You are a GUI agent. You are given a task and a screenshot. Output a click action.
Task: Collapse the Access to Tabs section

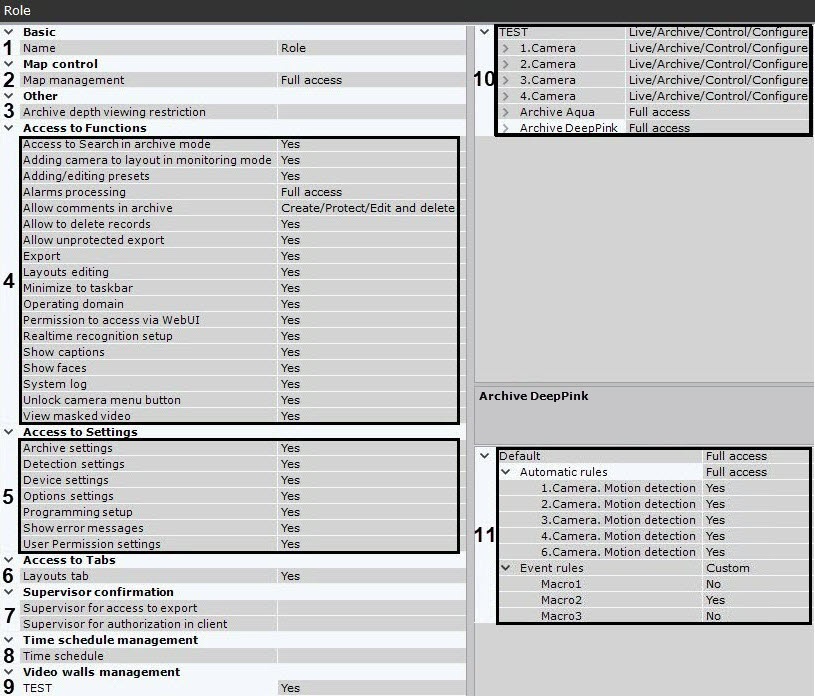tap(8, 560)
